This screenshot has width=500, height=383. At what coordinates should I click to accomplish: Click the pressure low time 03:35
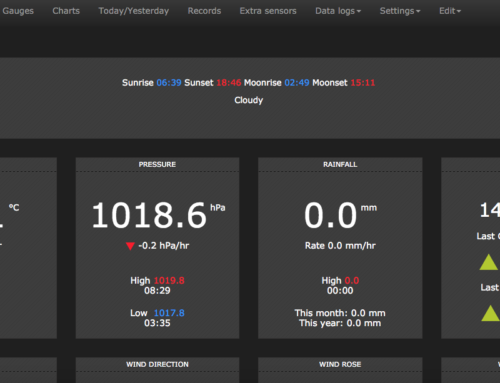[157, 323]
